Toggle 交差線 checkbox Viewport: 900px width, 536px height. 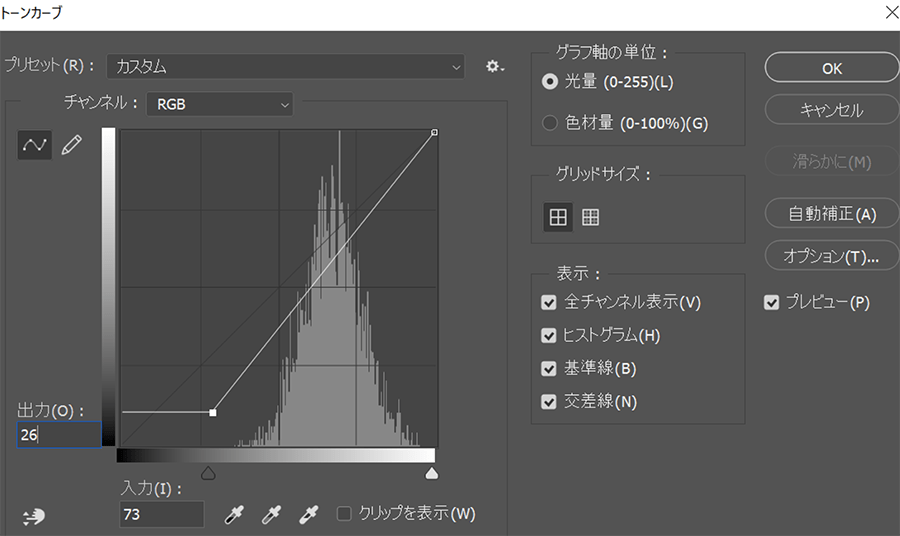(549, 402)
